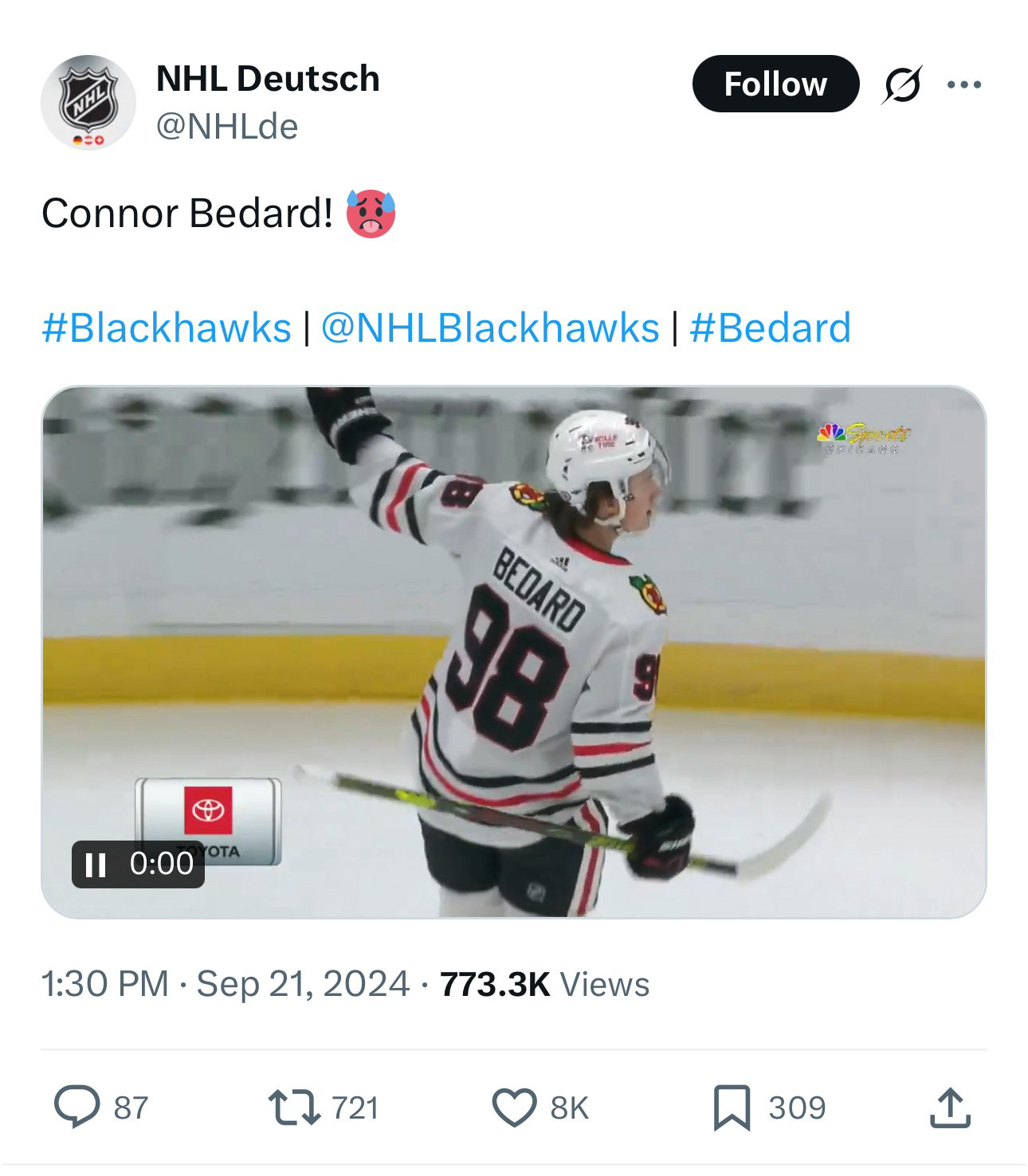The height and width of the screenshot is (1176, 1028).
Task: Click the @NHLde handle
Action: coord(227,126)
